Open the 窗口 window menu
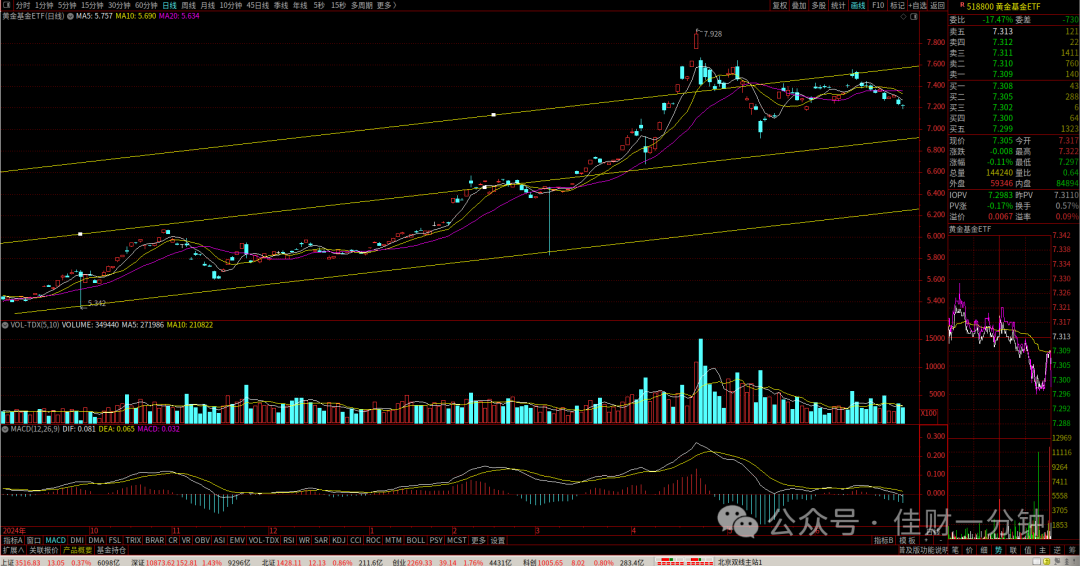Image resolution: width=1080 pixels, height=566 pixels. point(34,541)
